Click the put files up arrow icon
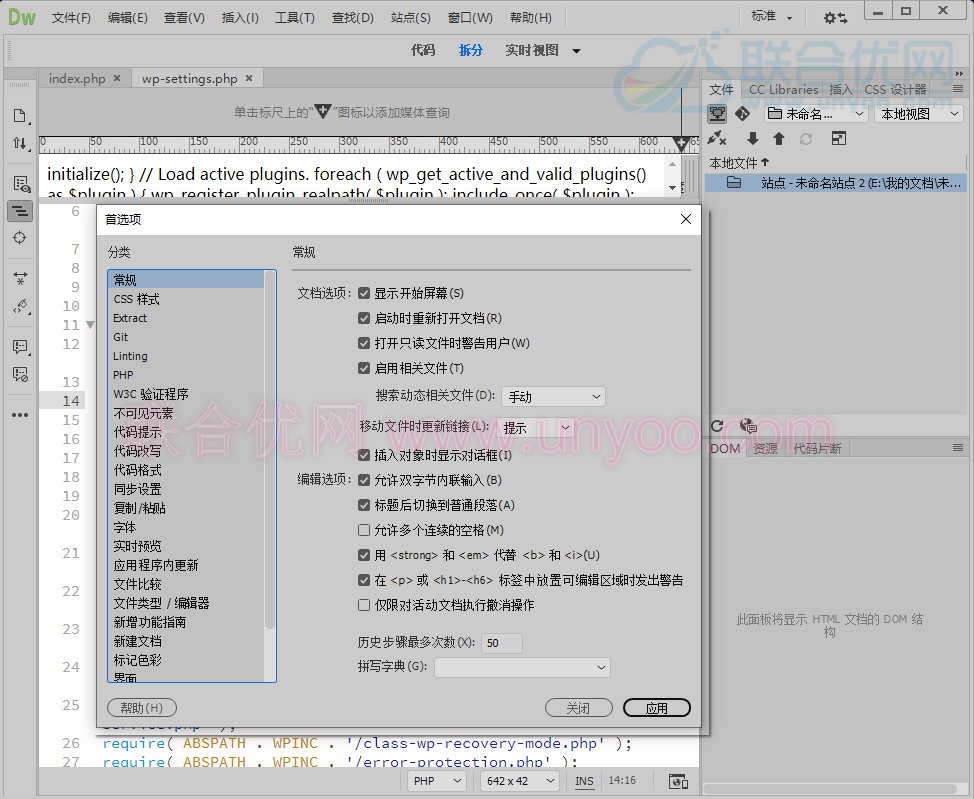The image size is (974, 799). pos(779,139)
